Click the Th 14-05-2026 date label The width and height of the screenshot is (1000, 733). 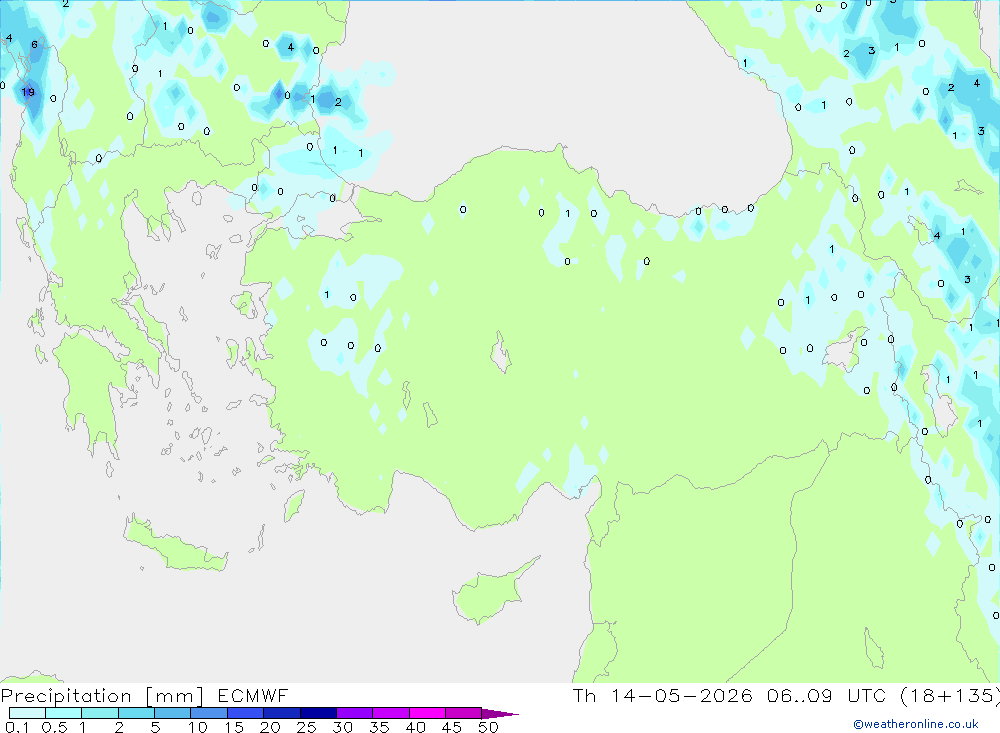(x=663, y=695)
